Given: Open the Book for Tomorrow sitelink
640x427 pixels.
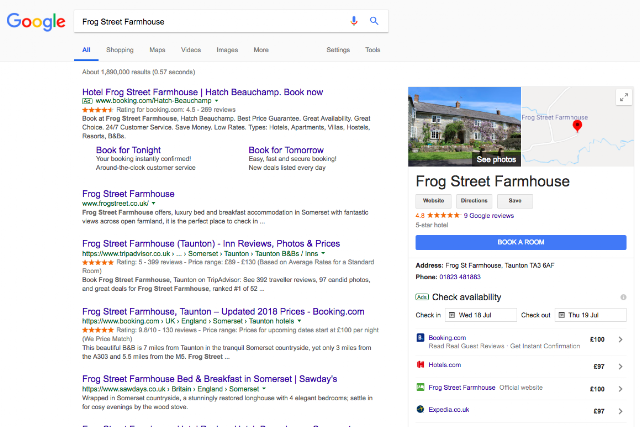Looking at the screenshot, I should click(286, 150).
